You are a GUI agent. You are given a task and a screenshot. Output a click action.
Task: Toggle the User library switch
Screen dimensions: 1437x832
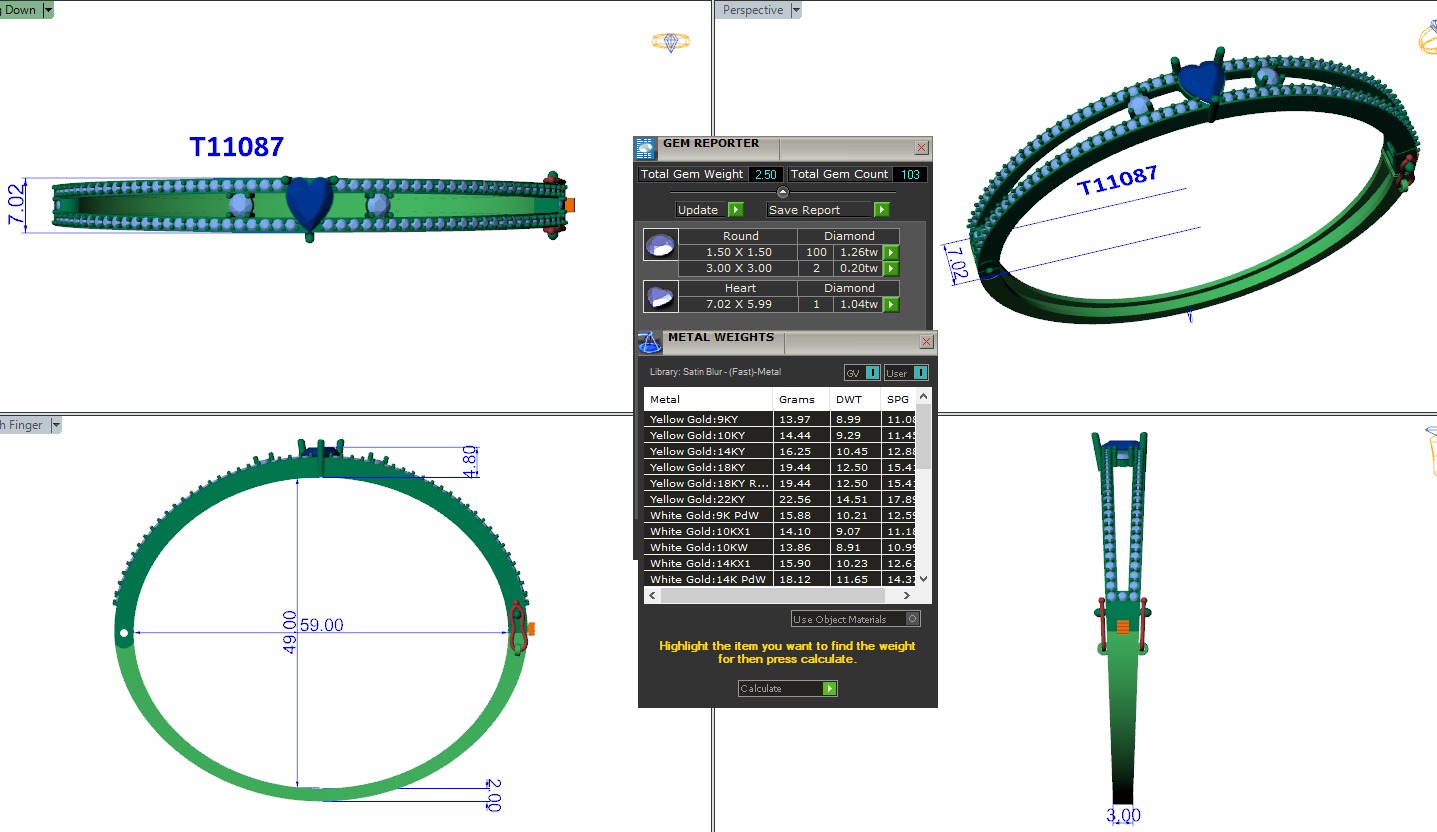920,373
